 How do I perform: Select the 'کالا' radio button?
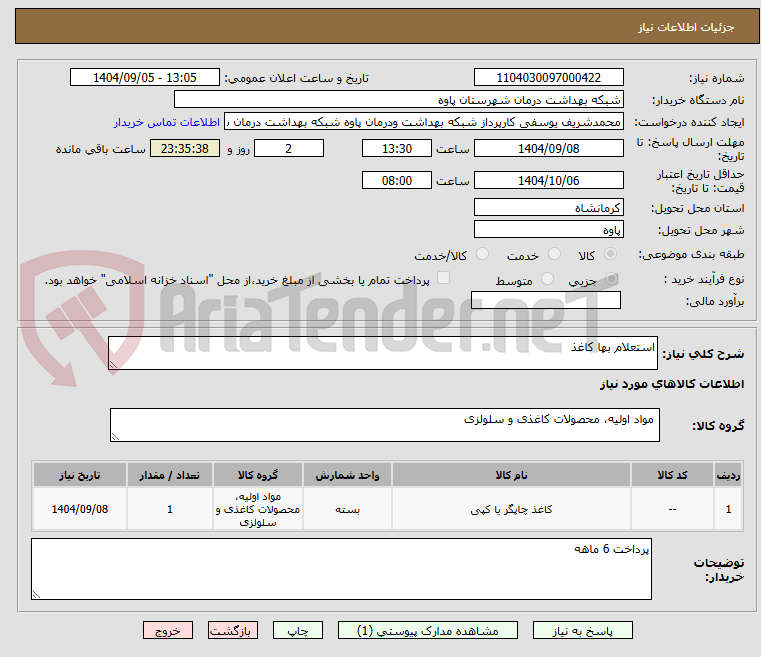click(x=610, y=254)
